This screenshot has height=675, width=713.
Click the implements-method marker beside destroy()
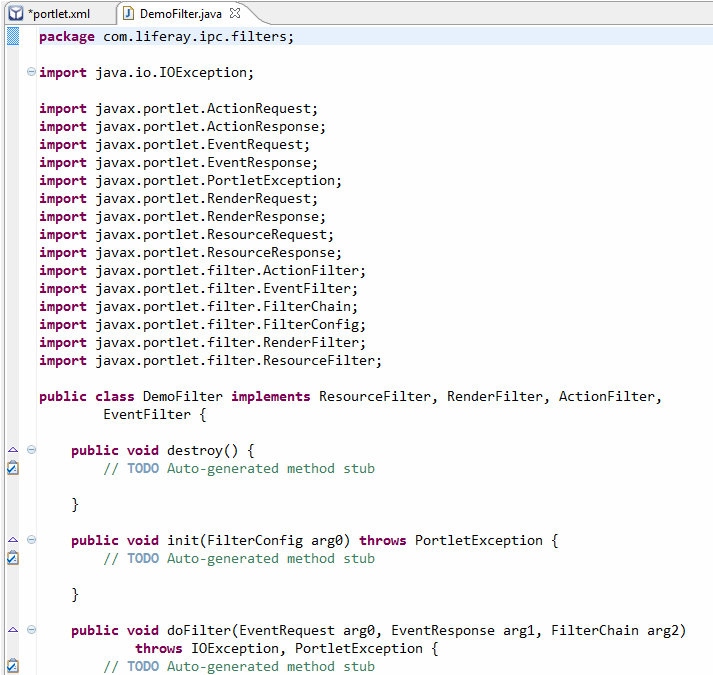[x=12, y=450]
